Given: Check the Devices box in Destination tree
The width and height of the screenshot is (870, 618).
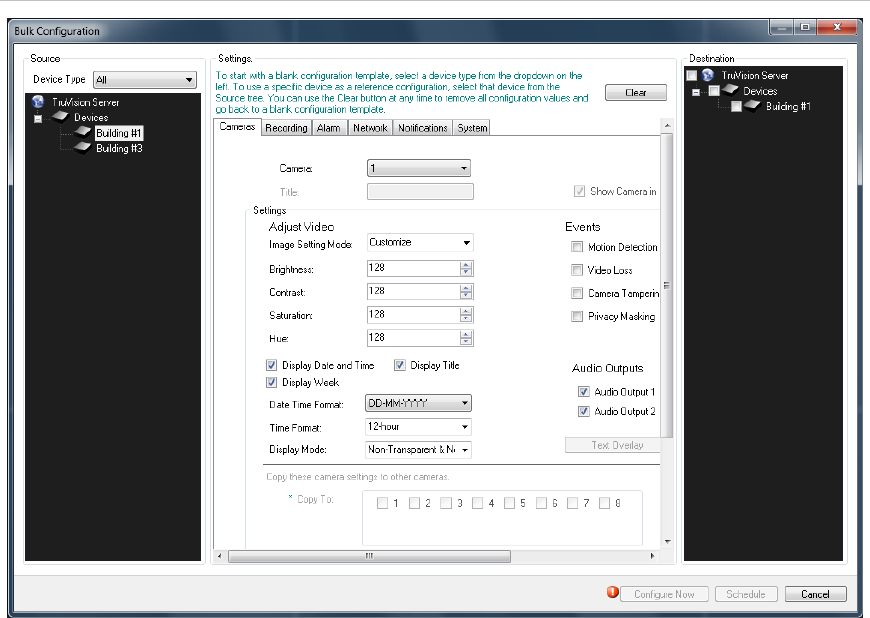Looking at the screenshot, I should pos(714,90).
